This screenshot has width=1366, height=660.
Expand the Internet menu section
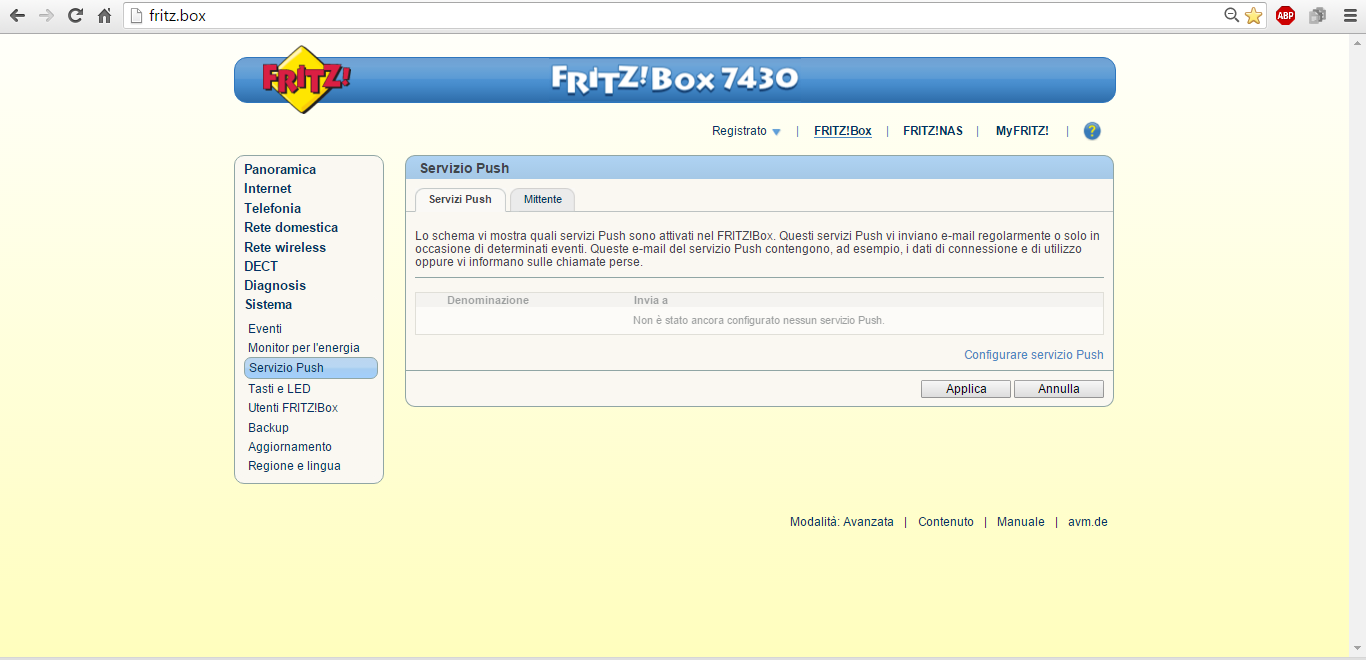[x=267, y=188]
